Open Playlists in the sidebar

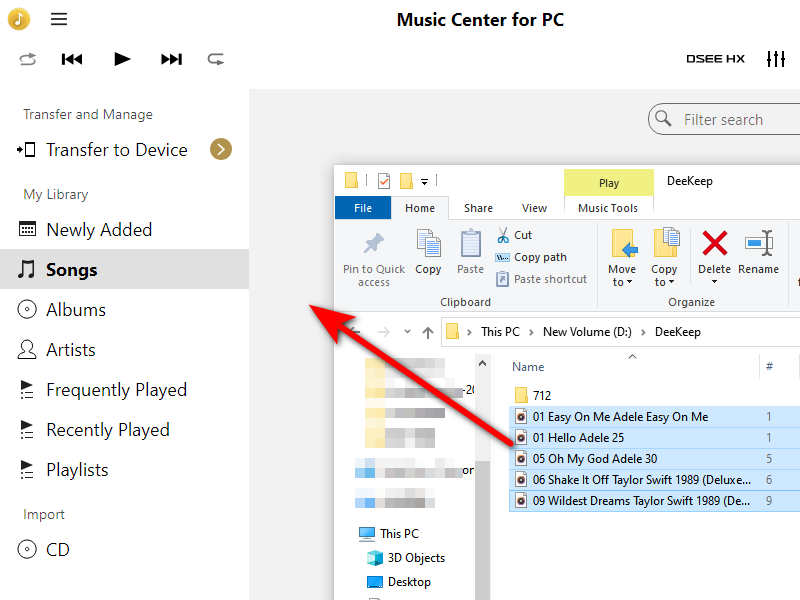77,469
